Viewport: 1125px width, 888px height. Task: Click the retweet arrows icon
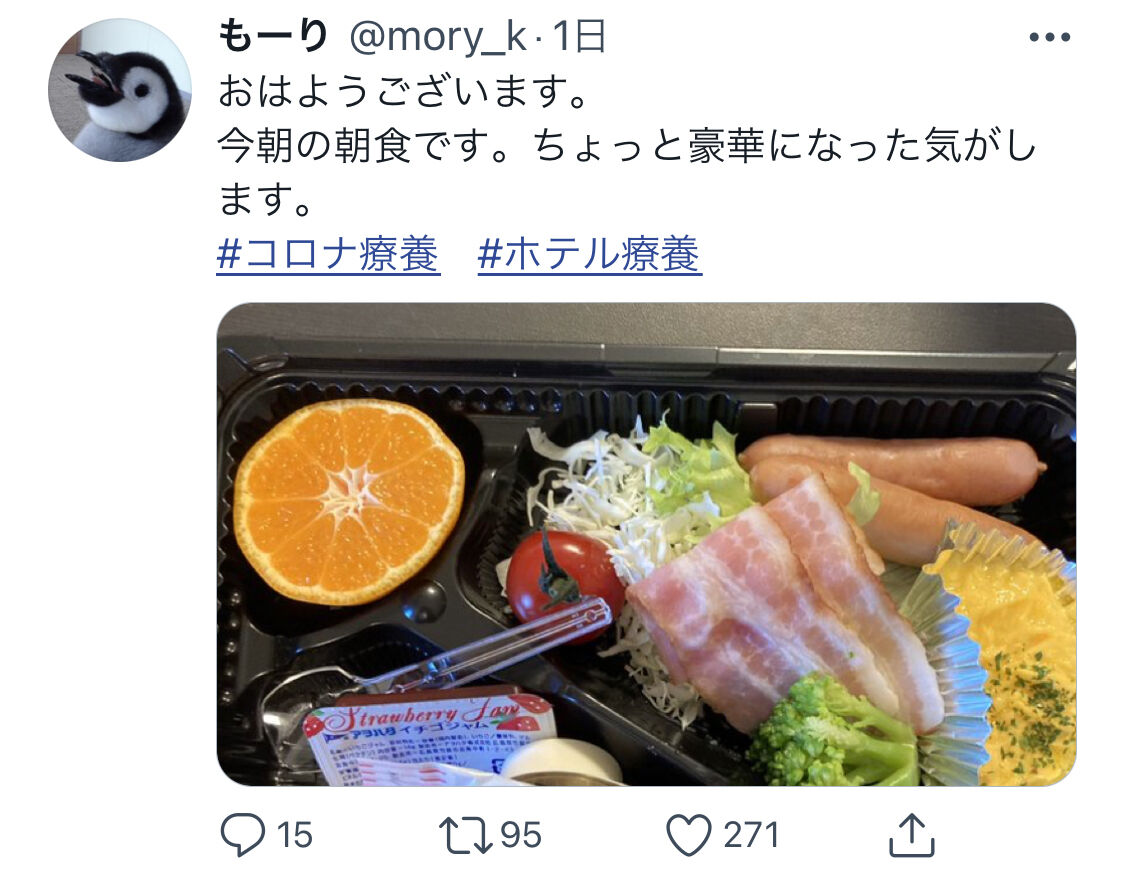coord(465,836)
